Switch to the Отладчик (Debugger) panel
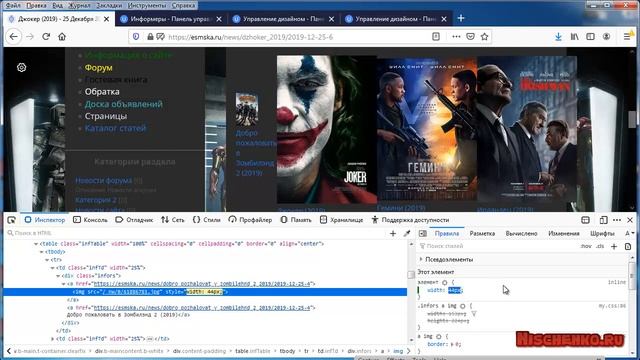The width and height of the screenshot is (640, 360). click(x=134, y=220)
